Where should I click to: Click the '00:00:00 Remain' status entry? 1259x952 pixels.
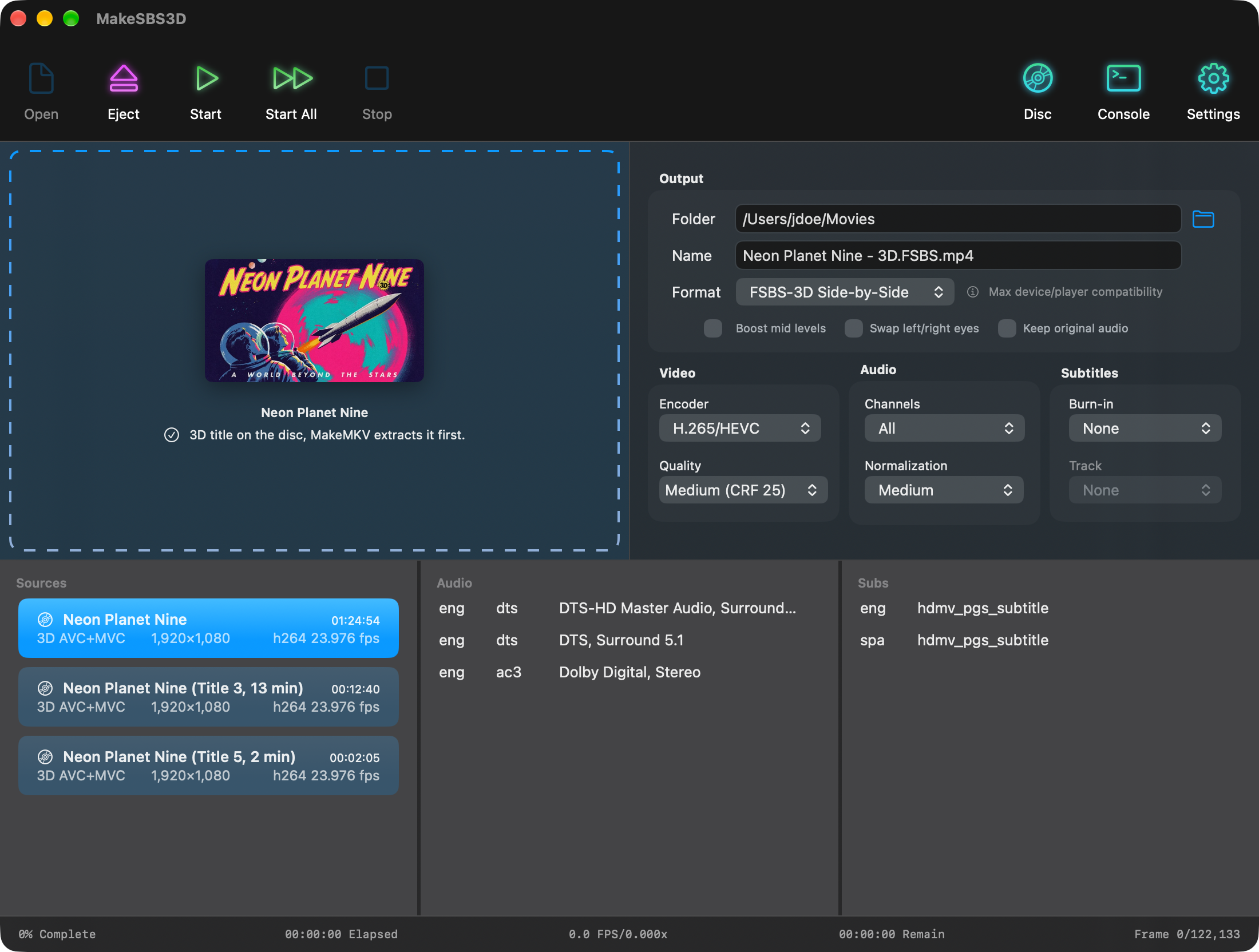(x=892, y=934)
